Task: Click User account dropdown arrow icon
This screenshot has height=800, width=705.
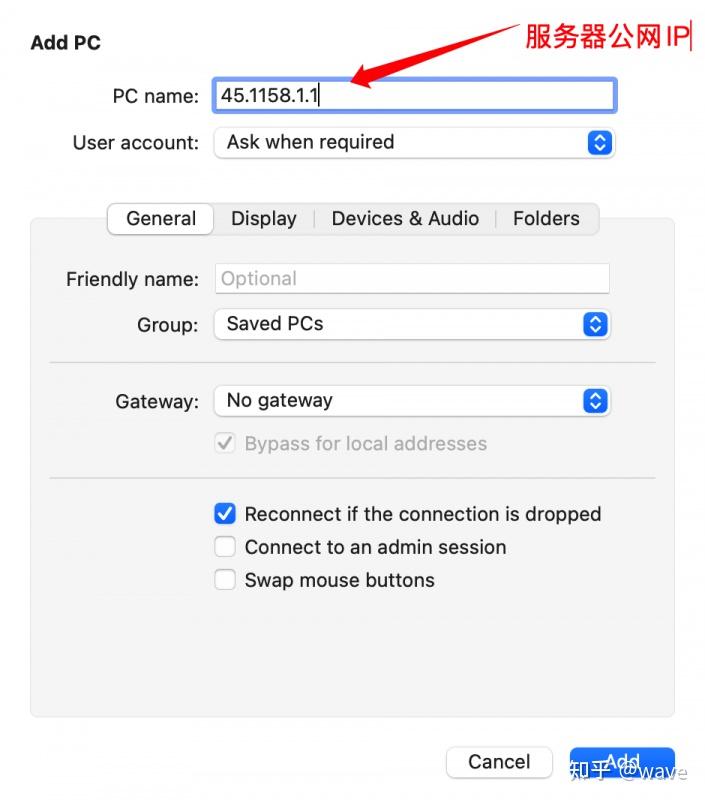Action: [598, 142]
